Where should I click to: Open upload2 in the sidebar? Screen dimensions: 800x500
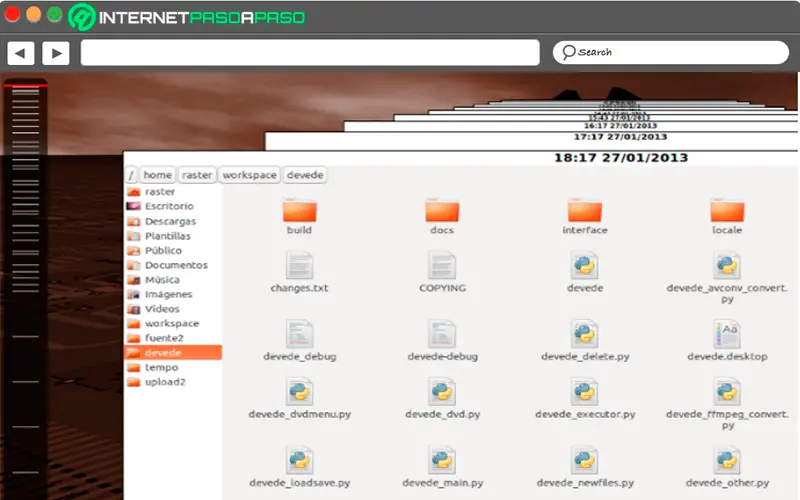173,382
